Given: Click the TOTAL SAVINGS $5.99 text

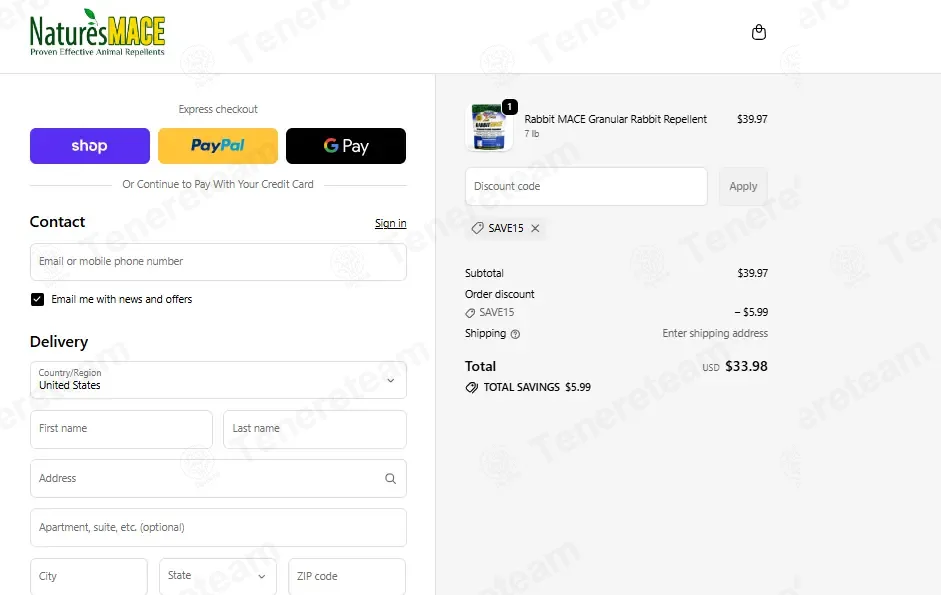Looking at the screenshot, I should coord(537,387).
